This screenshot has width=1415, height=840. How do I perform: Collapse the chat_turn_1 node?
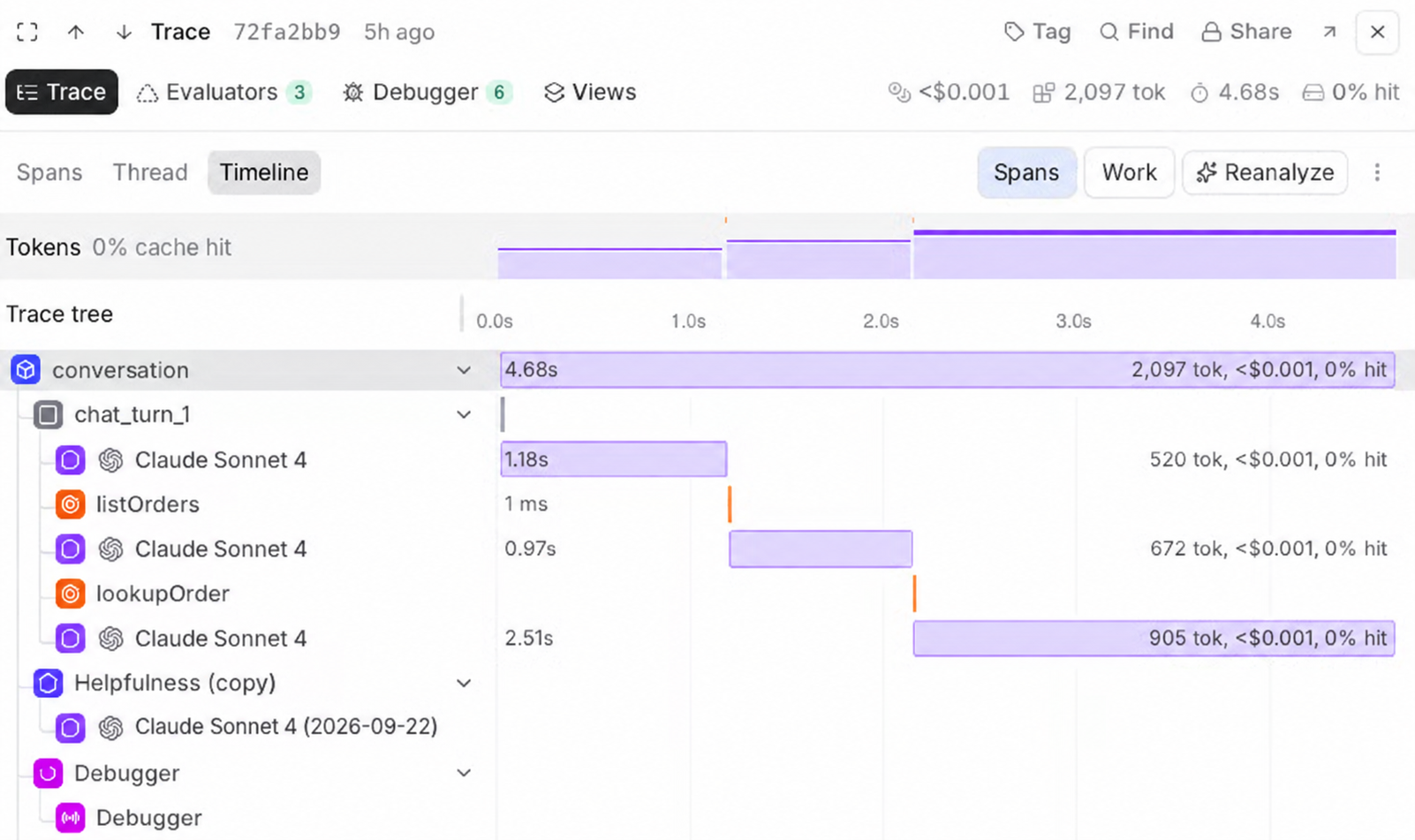[x=464, y=414]
